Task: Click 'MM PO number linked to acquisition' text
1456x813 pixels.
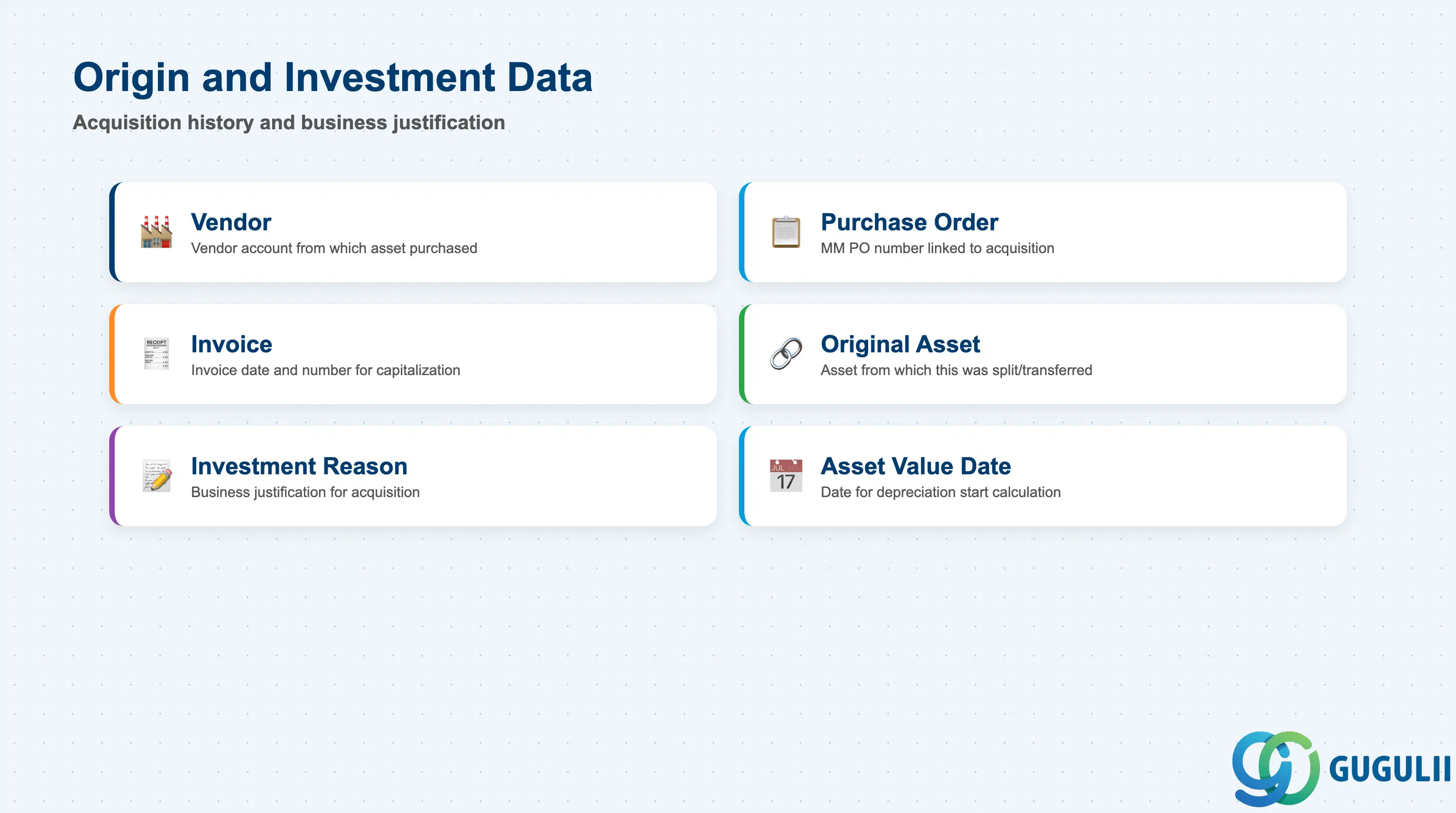Action: [937, 248]
